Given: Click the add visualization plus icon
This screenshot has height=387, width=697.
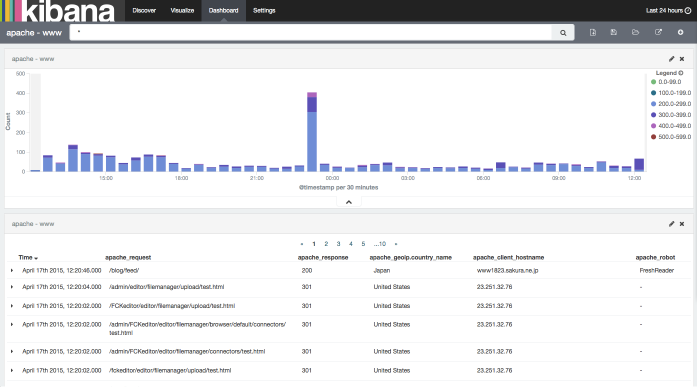Looking at the screenshot, I should (680, 32).
